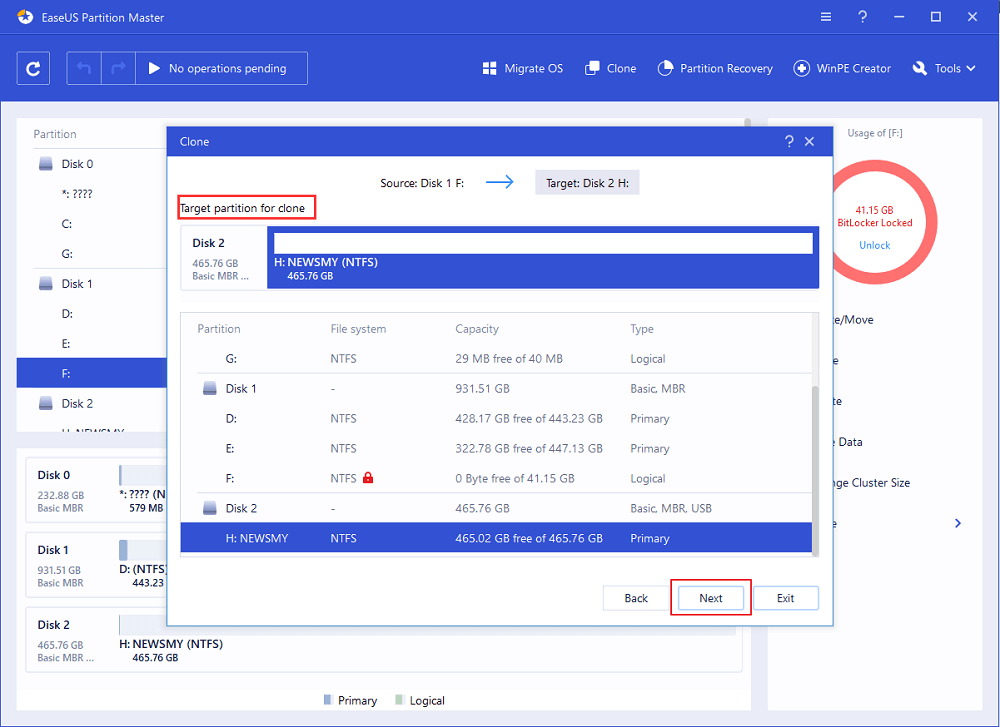Select E: partition in left list

[92, 344]
